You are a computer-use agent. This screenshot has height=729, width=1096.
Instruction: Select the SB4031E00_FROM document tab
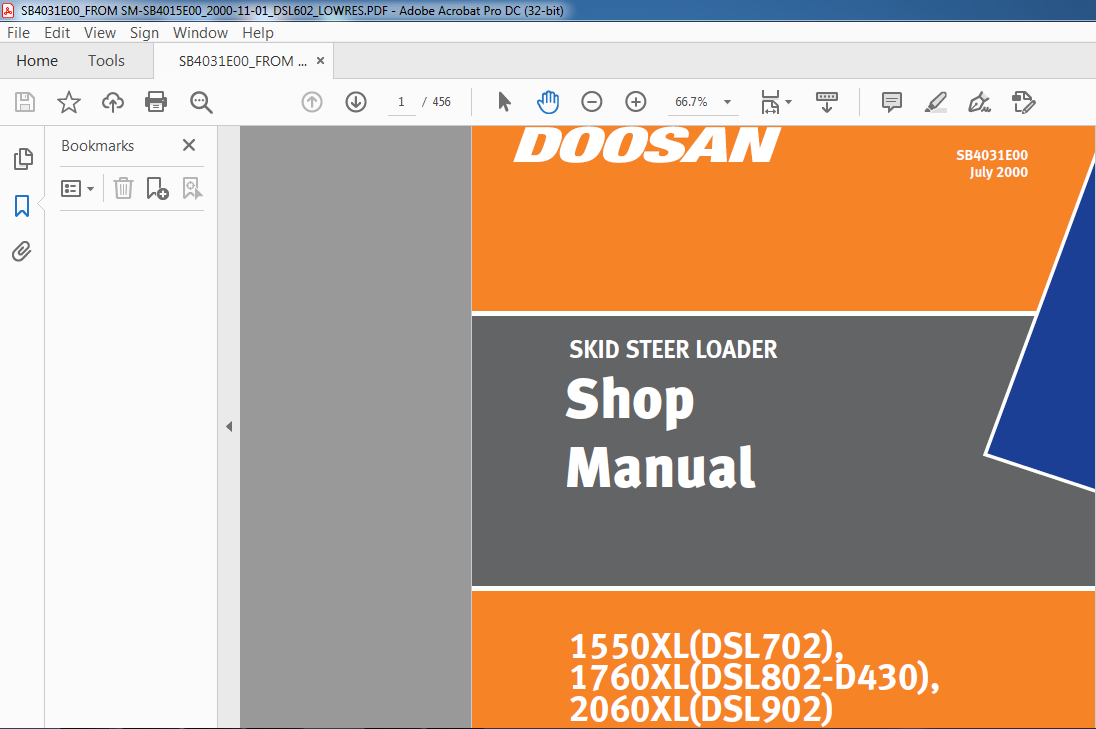(x=243, y=61)
